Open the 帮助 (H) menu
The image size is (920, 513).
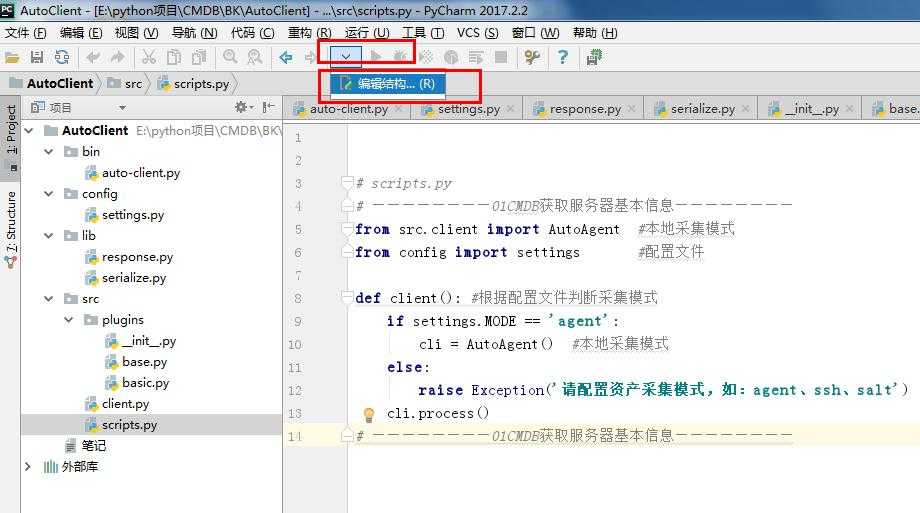(x=595, y=33)
